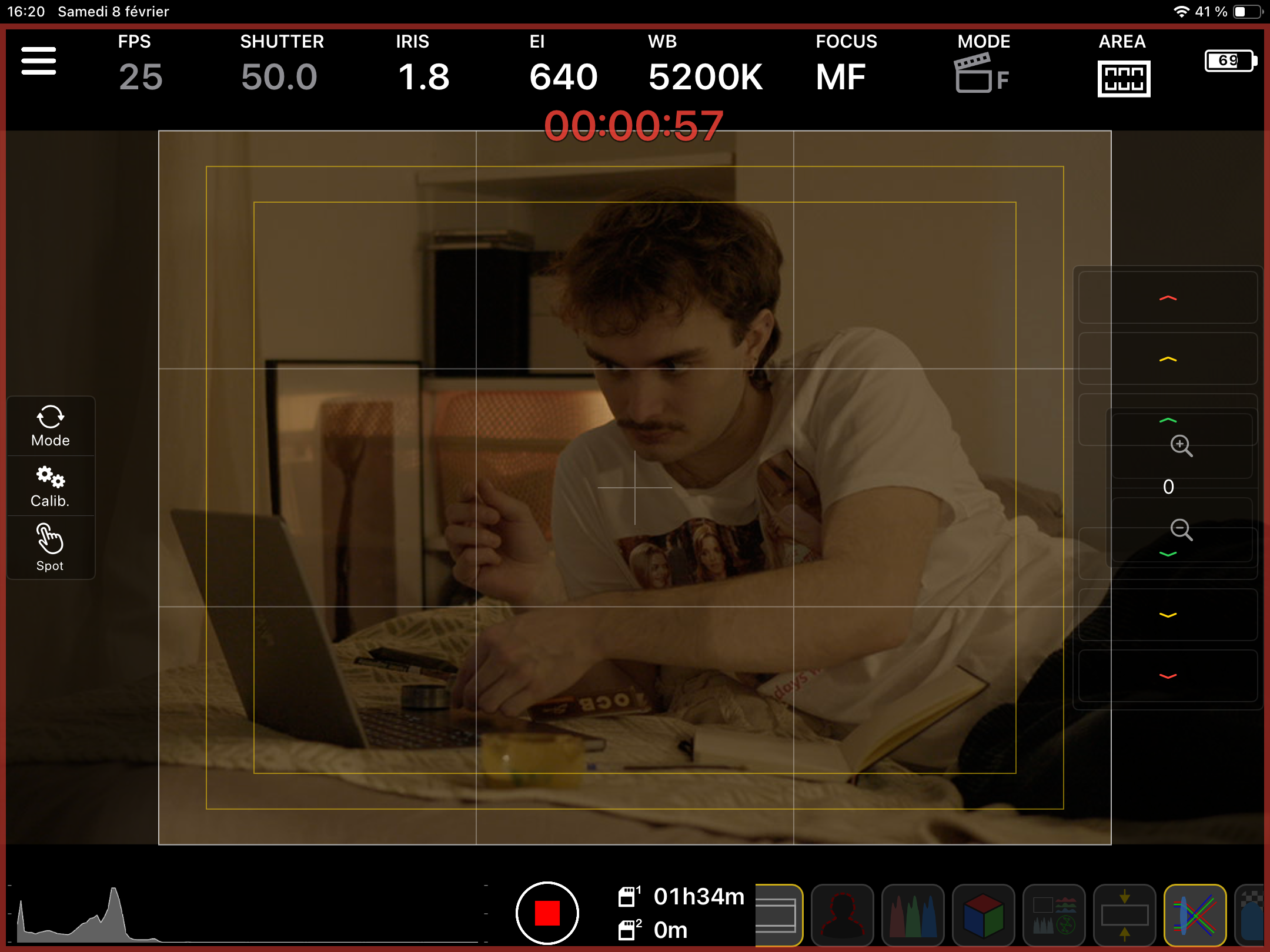Click the zoom in magnifier

(1181, 445)
